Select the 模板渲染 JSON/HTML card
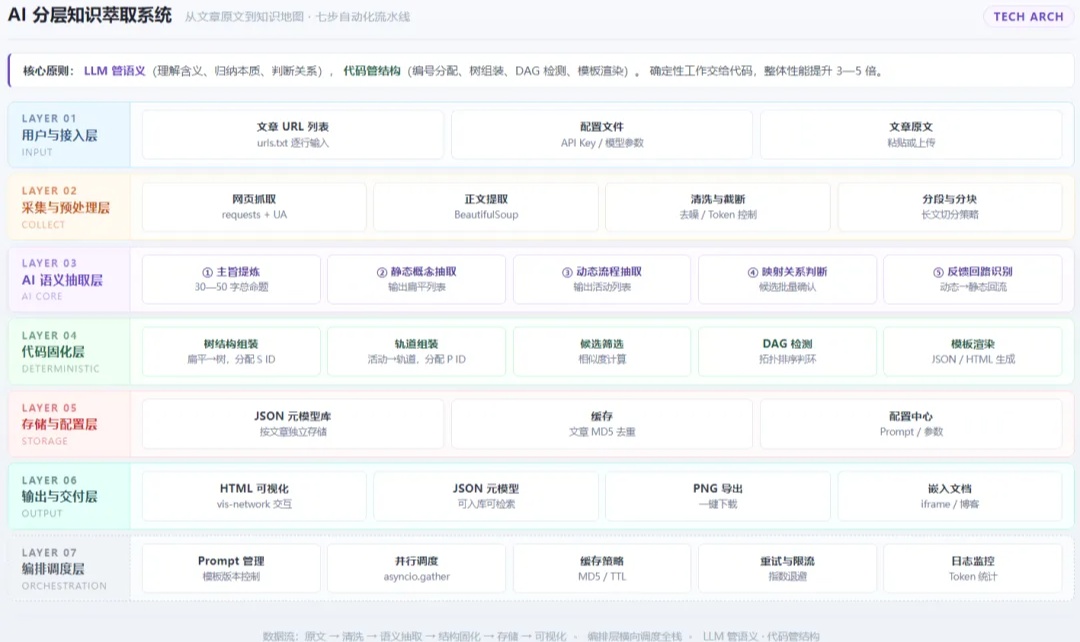 coord(973,351)
